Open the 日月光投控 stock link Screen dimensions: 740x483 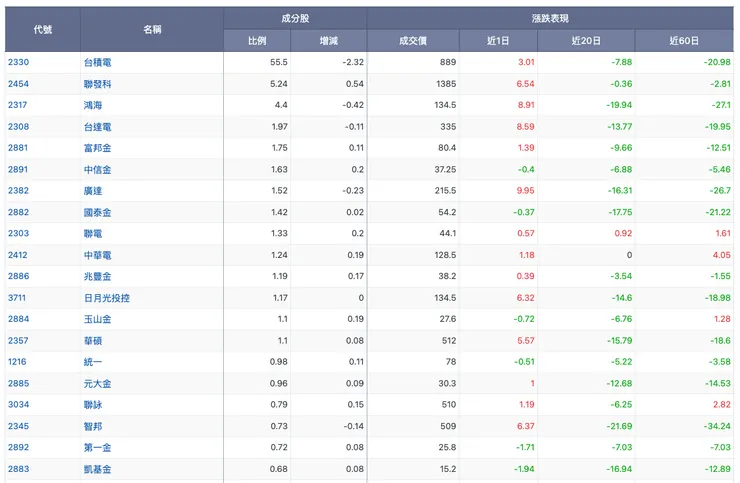point(107,297)
